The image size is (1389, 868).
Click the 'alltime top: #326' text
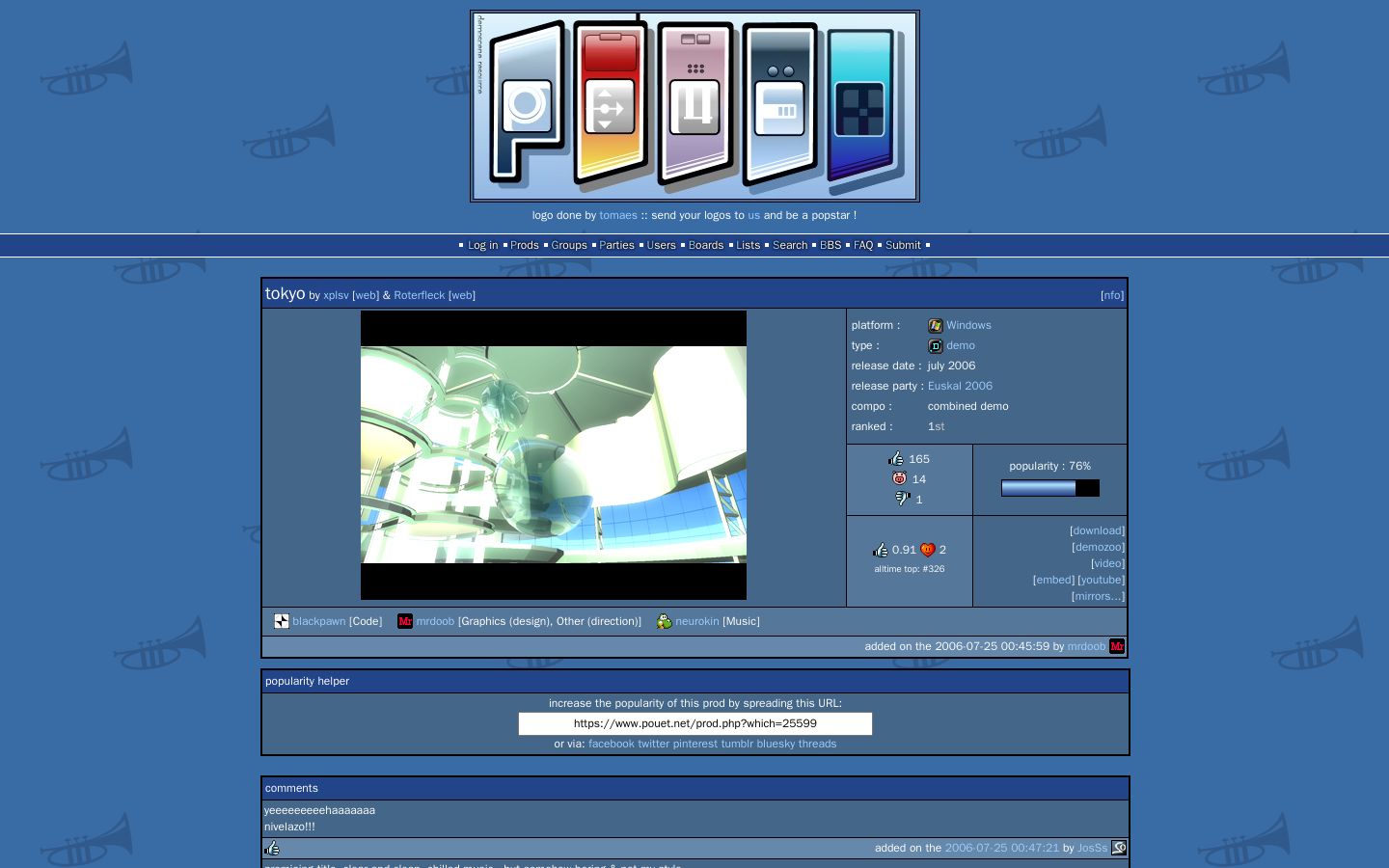tap(910, 569)
